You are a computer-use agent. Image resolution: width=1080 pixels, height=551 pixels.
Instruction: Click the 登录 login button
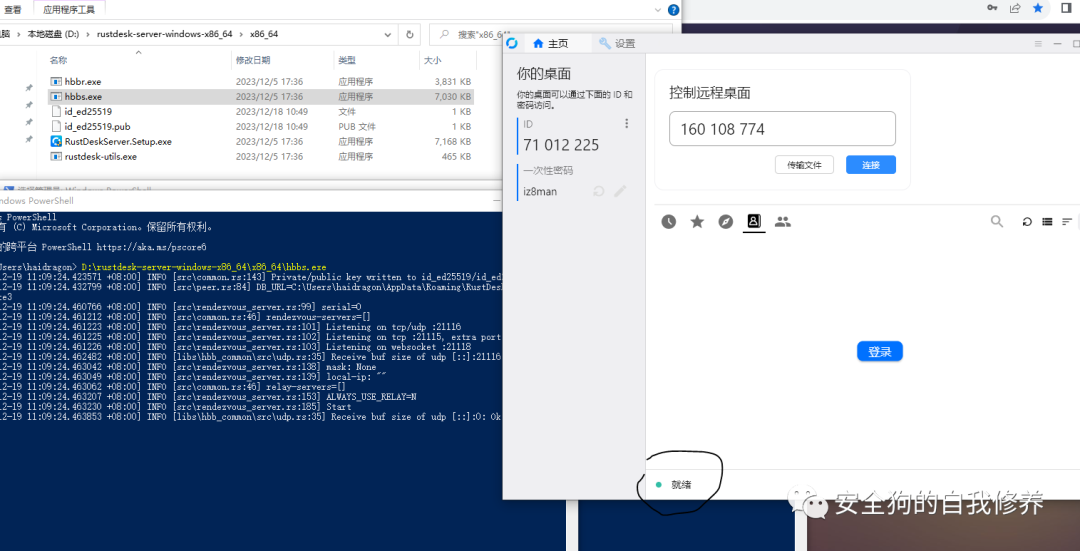(x=880, y=351)
